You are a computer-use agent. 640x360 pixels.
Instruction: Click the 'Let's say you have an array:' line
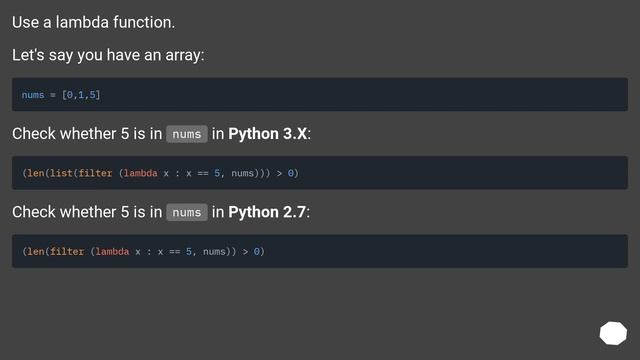108,55
